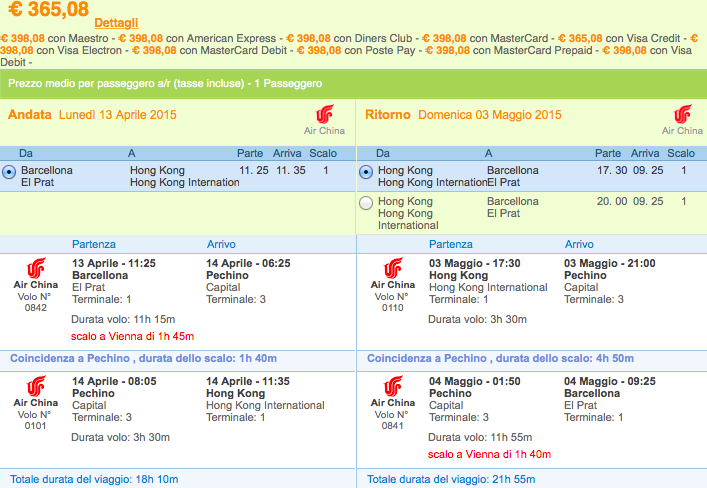Click the Partenza heading under Andata
707x488 pixels.
pyautogui.click(x=94, y=244)
